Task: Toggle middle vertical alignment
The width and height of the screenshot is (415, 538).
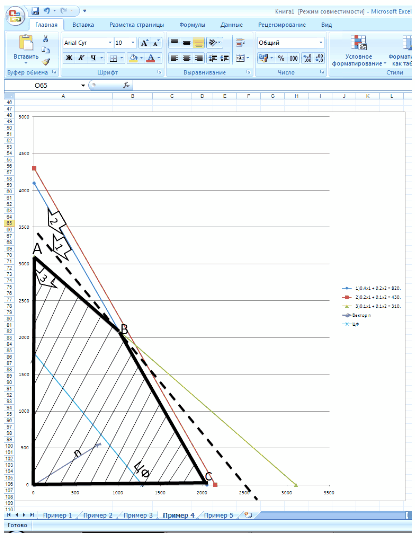Action: point(186,43)
